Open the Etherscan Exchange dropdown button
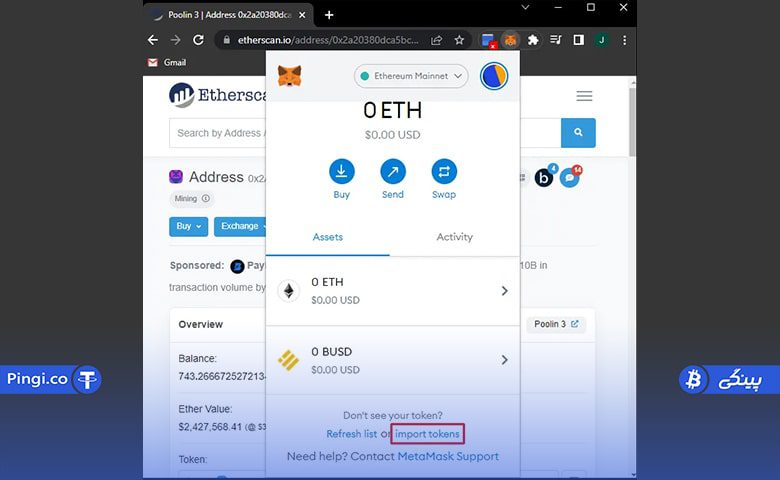This screenshot has height=480, width=780. 241,226
